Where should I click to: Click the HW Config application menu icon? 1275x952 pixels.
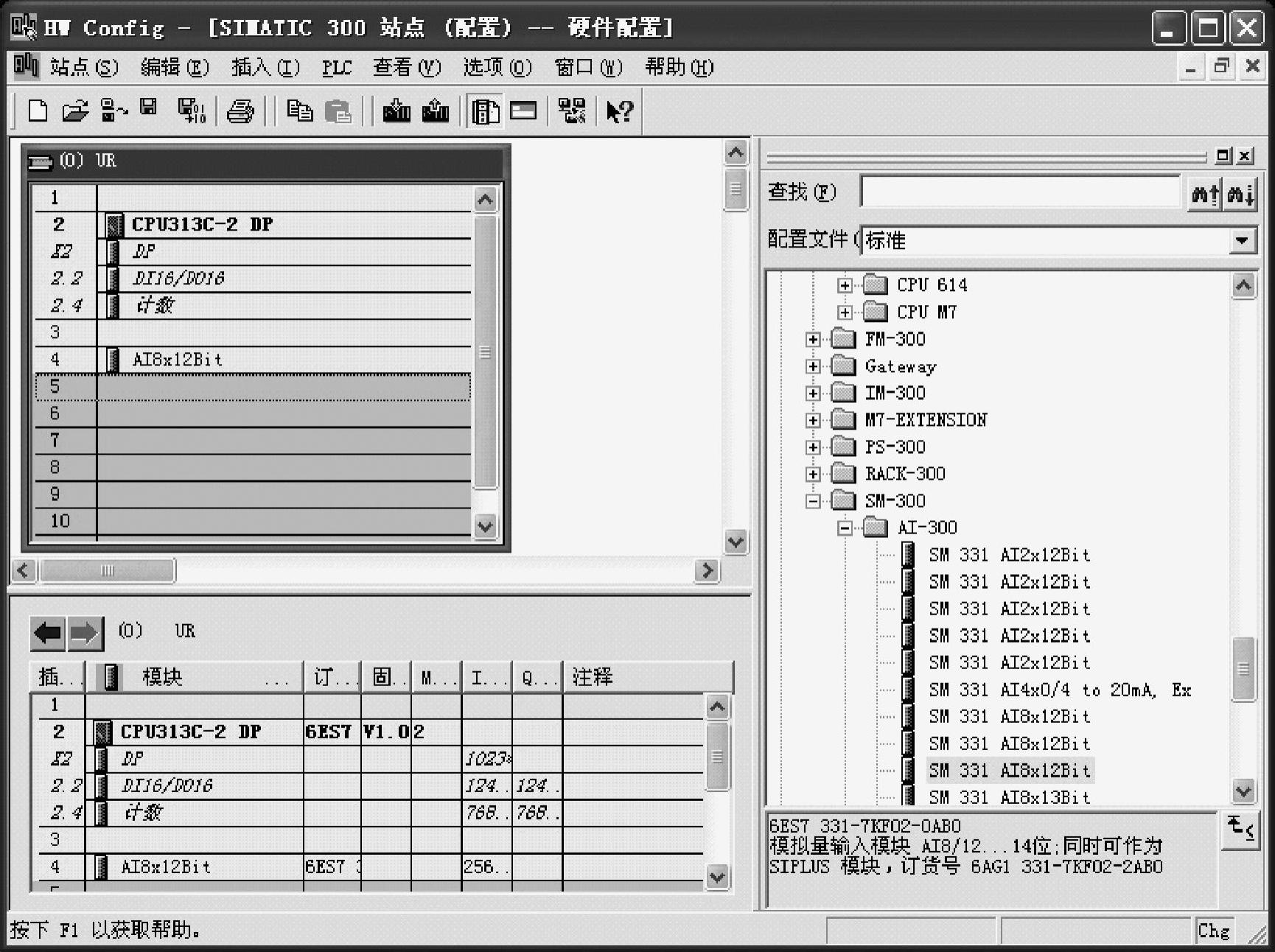[x=26, y=66]
